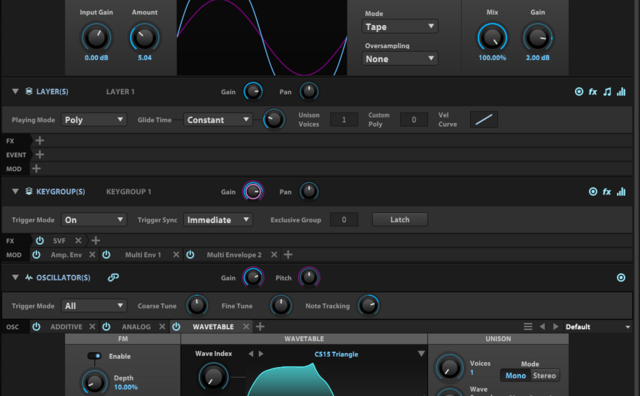Open Oscillator Trigger Mode dropdown showing All
640x396 pixels.
click(94, 306)
